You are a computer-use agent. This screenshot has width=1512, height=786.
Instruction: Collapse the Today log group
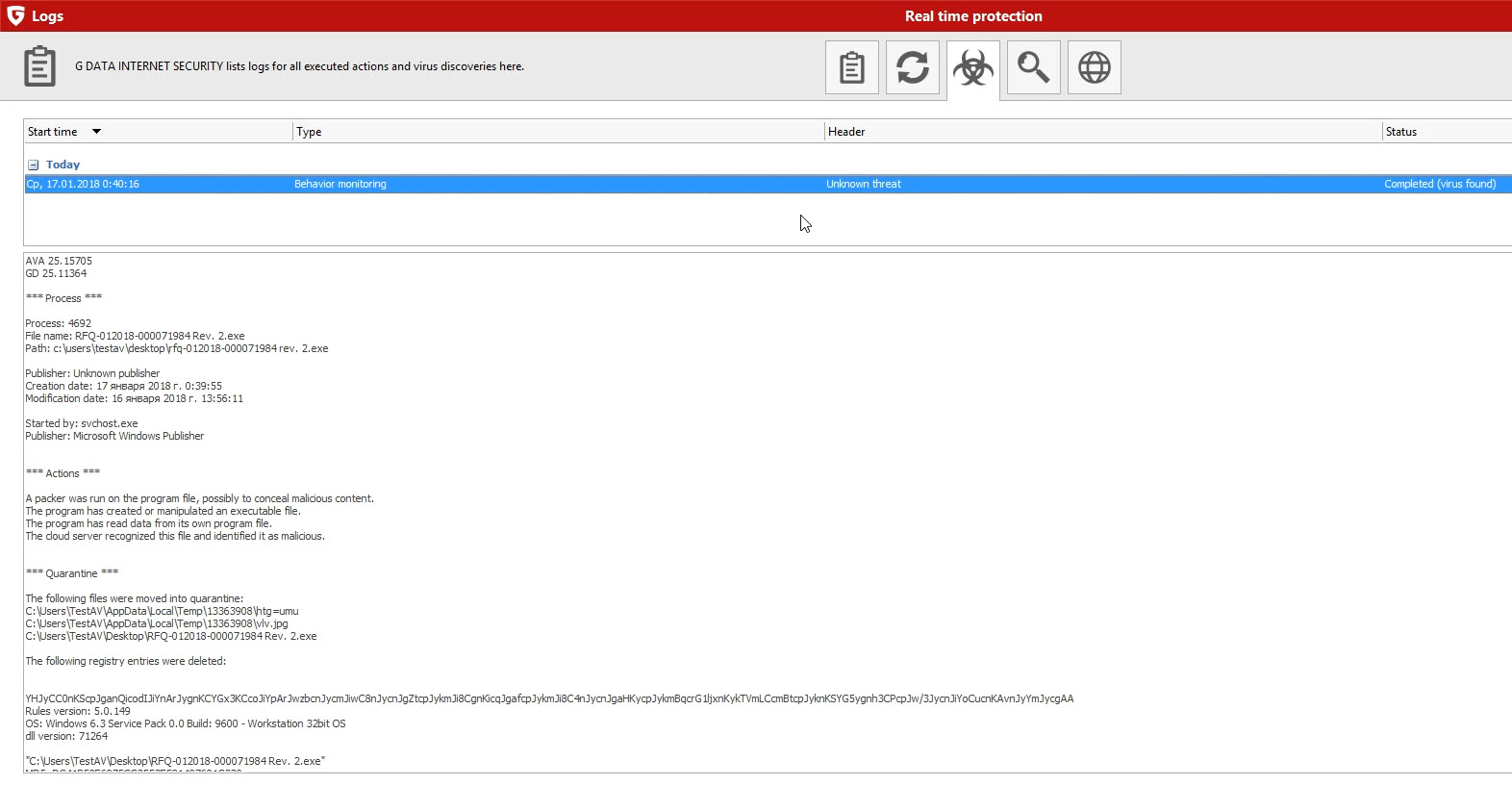tap(33, 165)
